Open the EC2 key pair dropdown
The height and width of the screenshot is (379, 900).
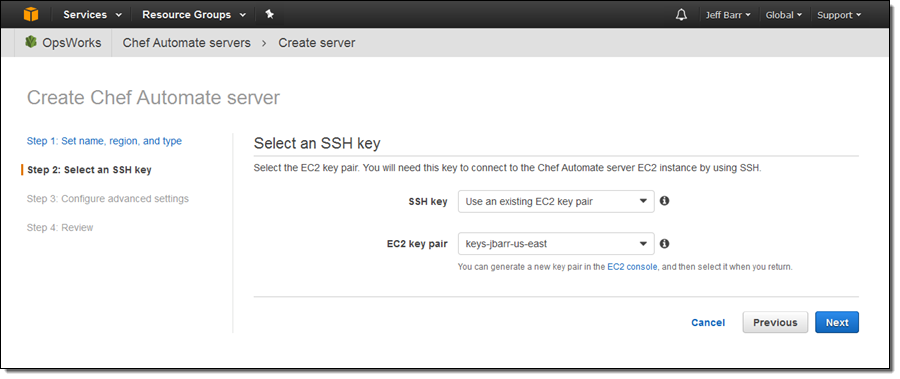[556, 244]
